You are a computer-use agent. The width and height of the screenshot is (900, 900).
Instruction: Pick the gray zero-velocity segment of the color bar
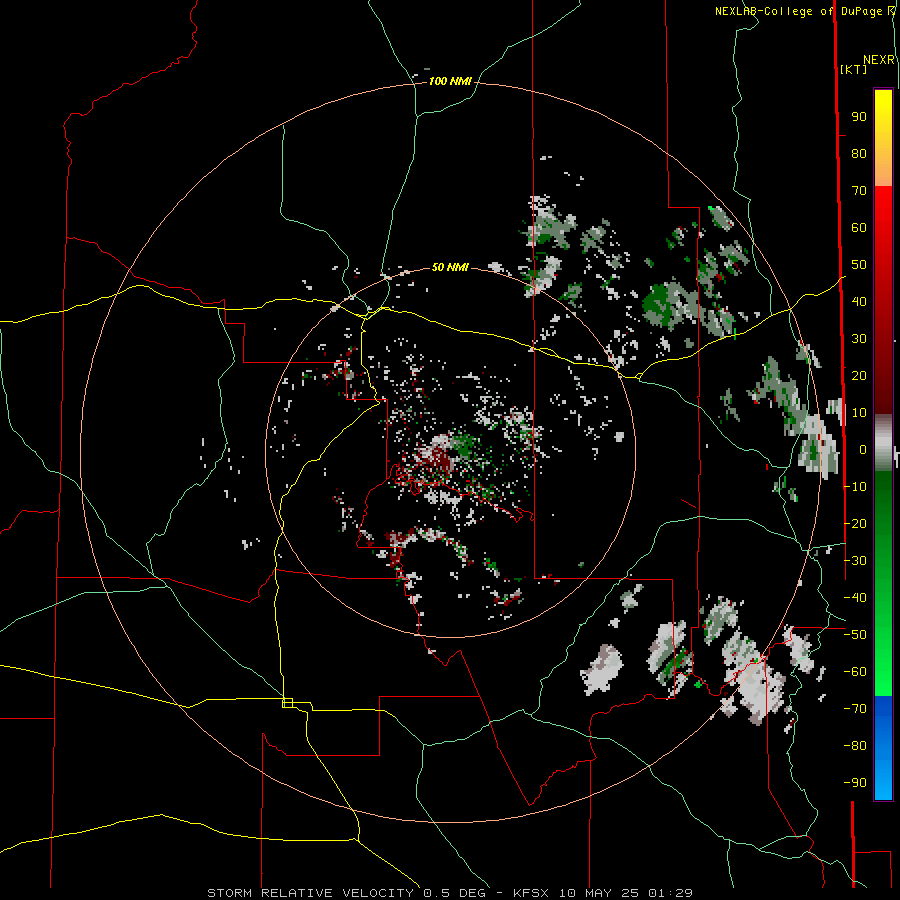[x=883, y=443]
